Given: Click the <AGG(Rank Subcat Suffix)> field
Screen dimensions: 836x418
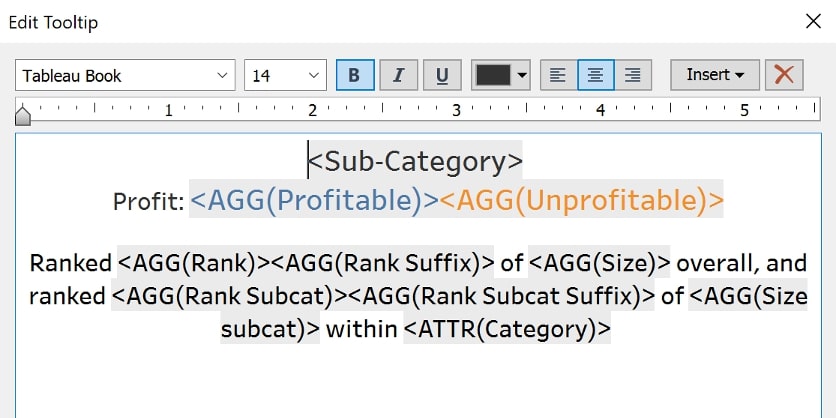Looking at the screenshot, I should [x=501, y=296].
